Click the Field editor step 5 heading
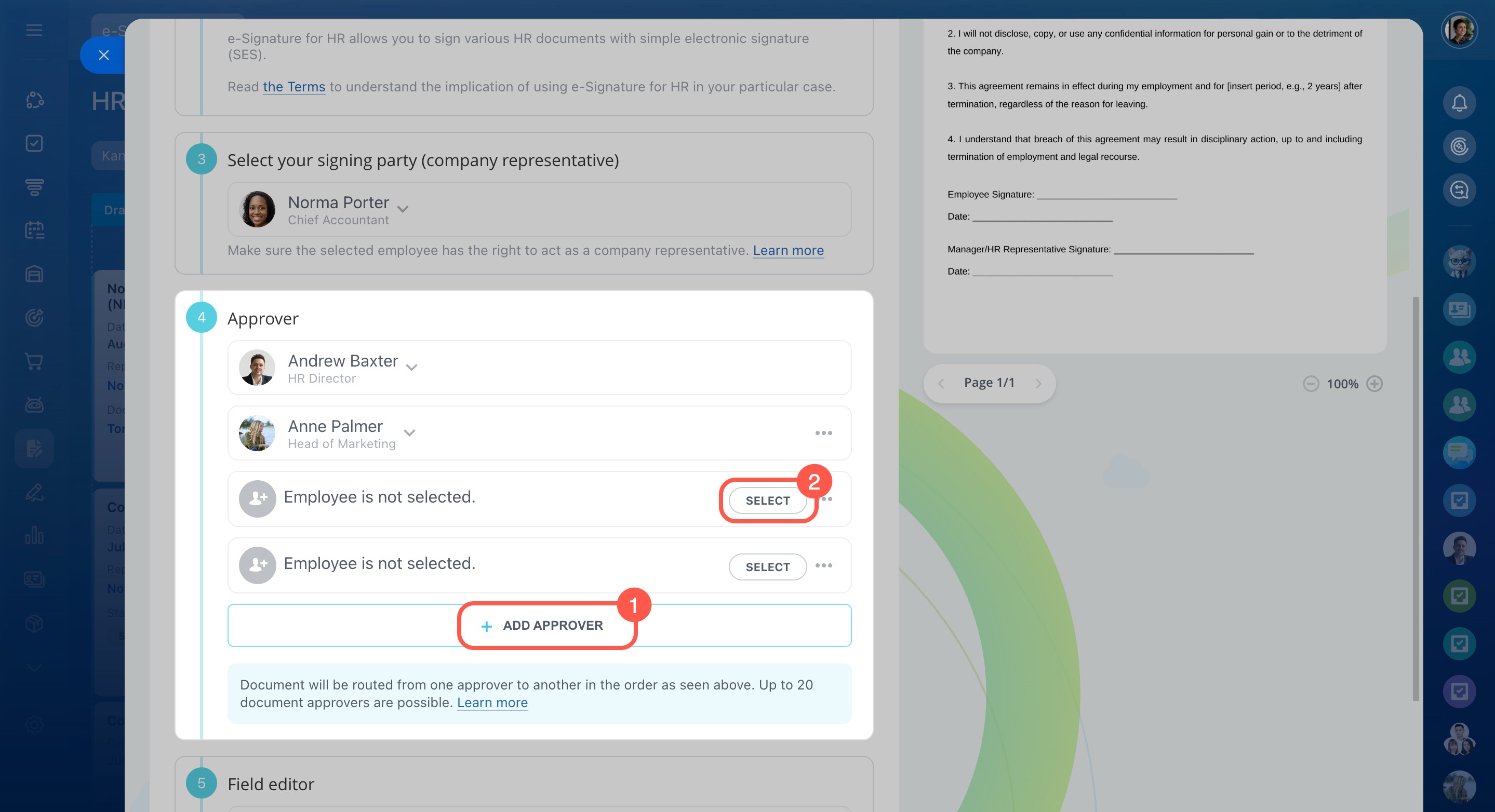 tap(271, 784)
